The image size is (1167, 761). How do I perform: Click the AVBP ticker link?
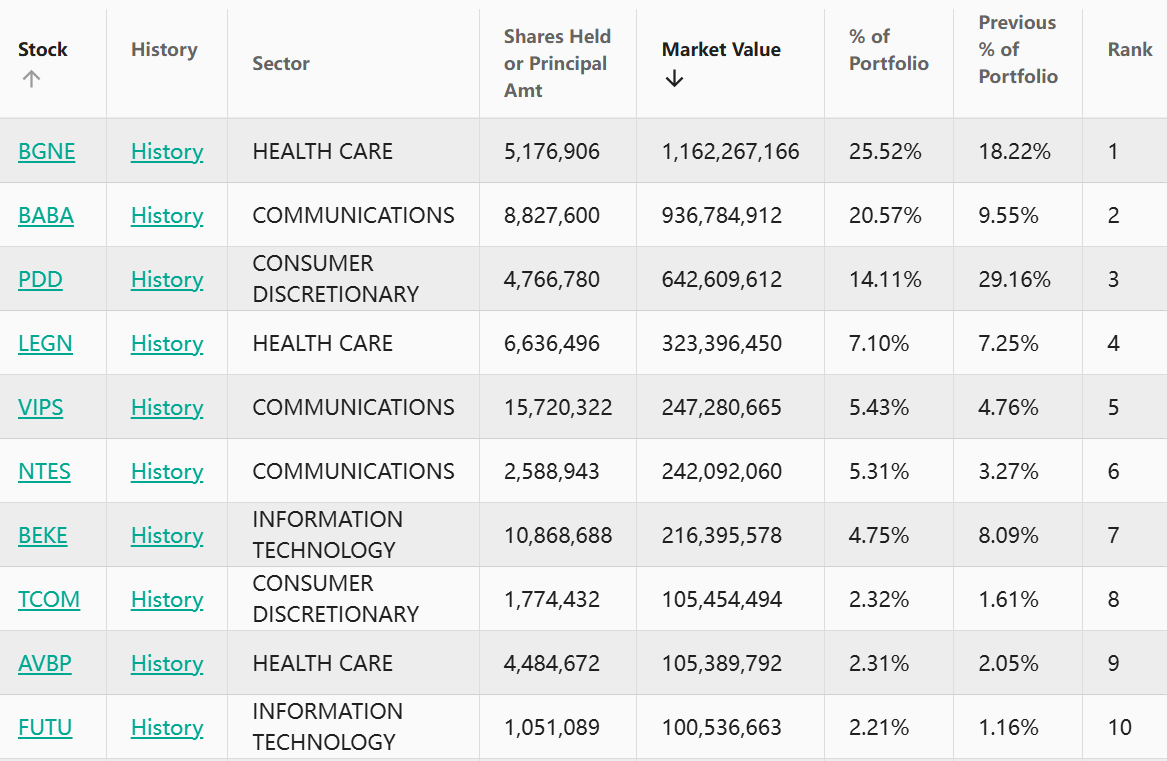tap(45, 664)
